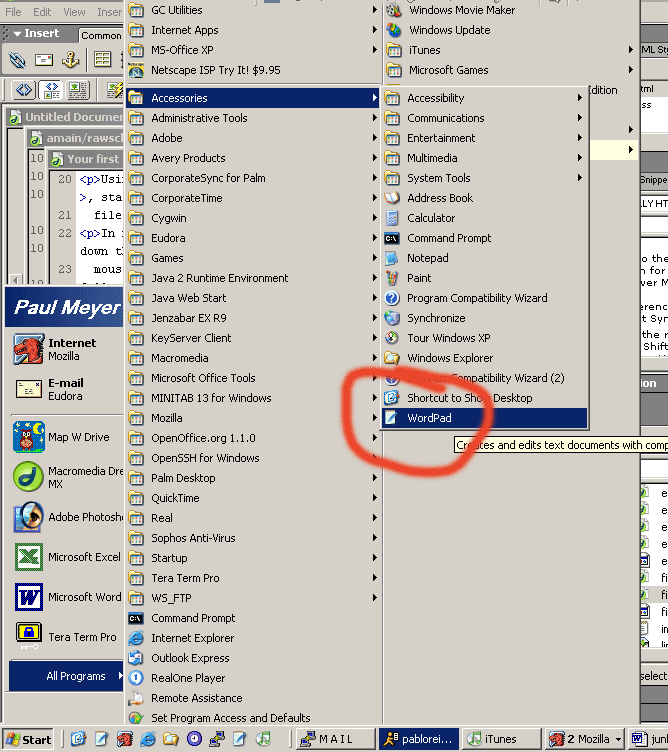Screen dimensions: 668x752
Task: Open Command Prompt icon in Accessories submenu
Action: tap(392, 238)
